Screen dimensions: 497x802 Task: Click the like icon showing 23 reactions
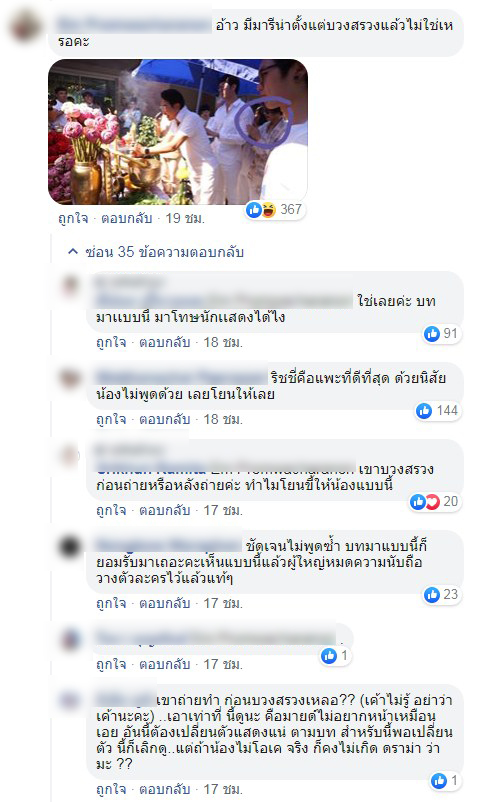pyautogui.click(x=432, y=594)
